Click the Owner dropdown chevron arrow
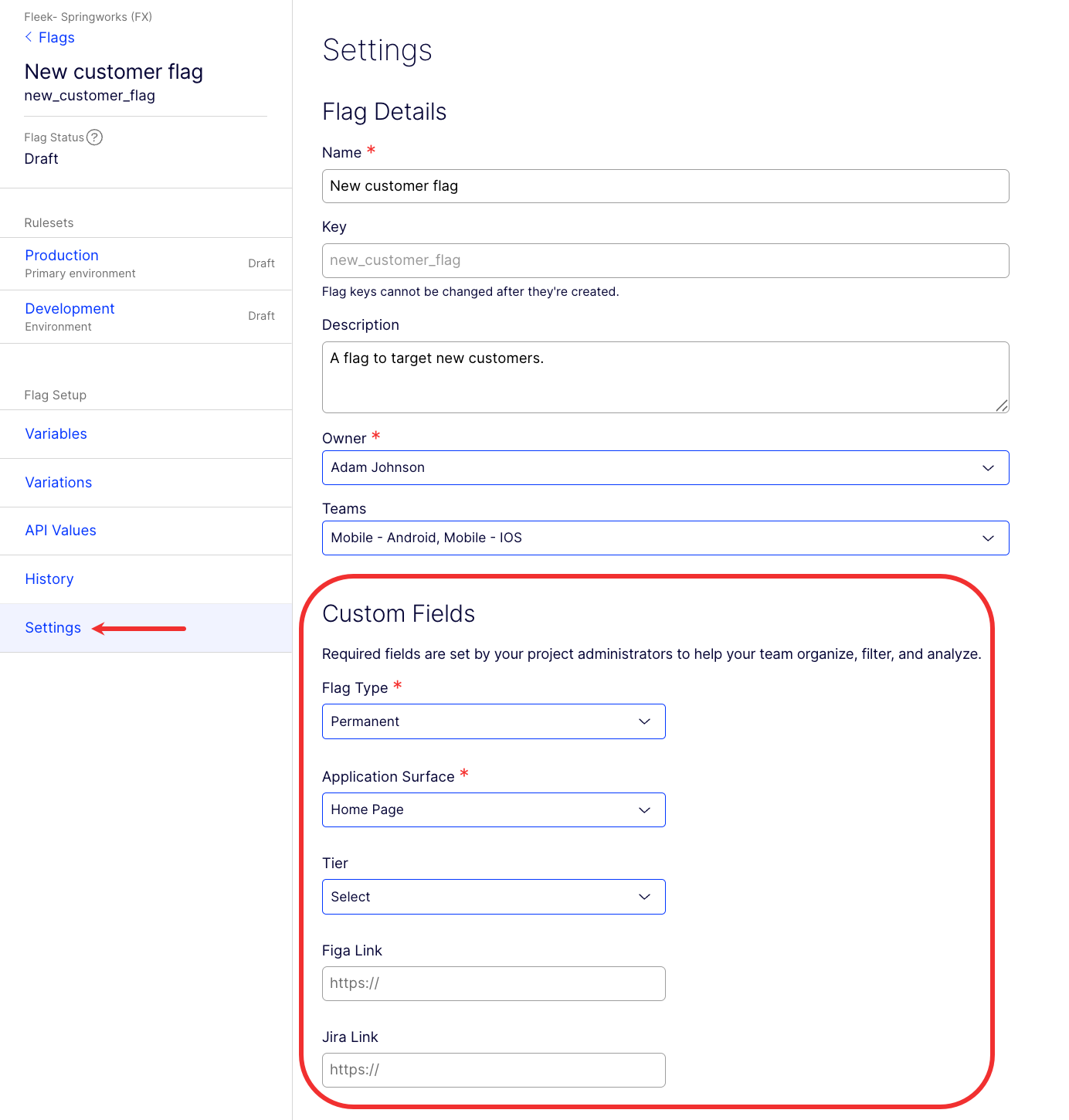This screenshot has height=1120, width=1069. (987, 468)
